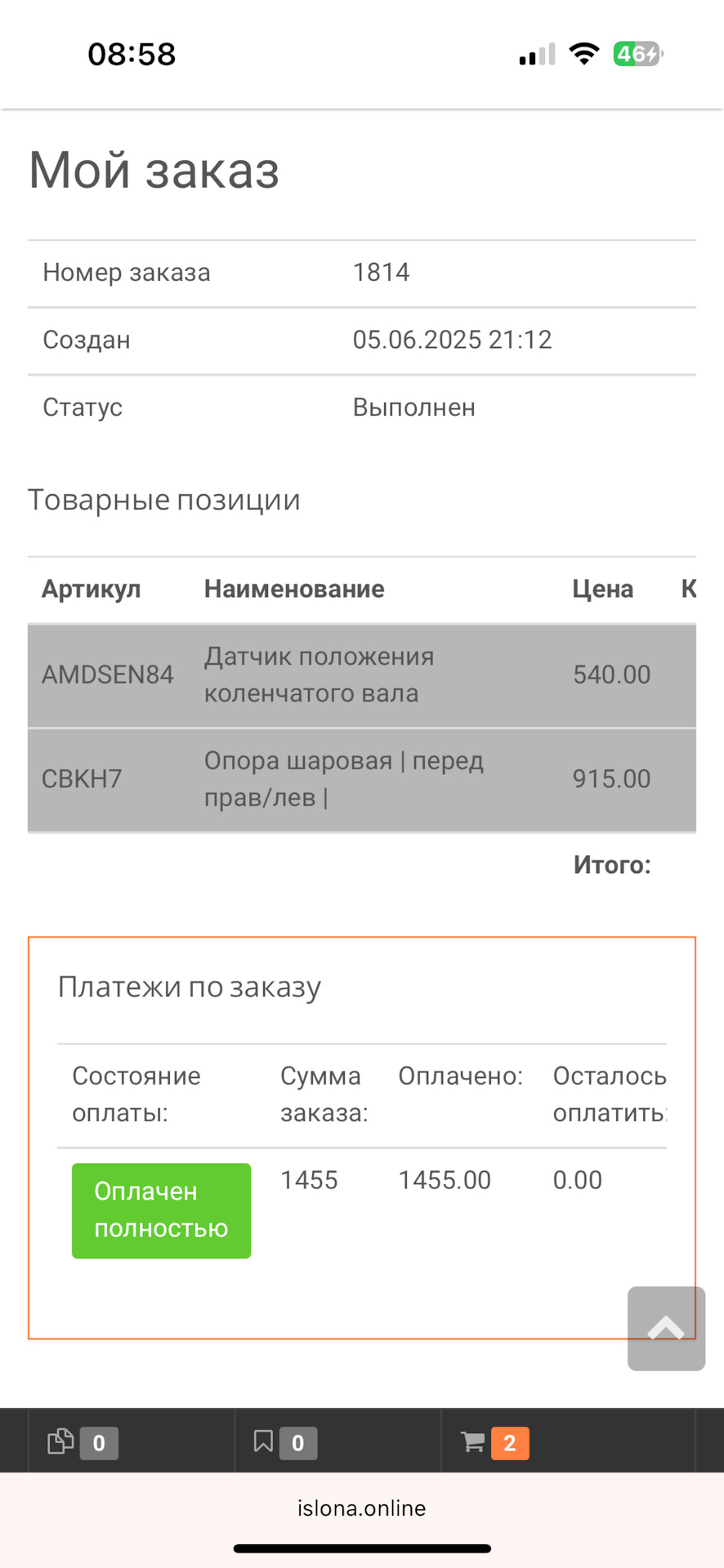Open the bookmarks icon in bottom bar
This screenshot has width=724, height=1568.
click(x=263, y=1442)
